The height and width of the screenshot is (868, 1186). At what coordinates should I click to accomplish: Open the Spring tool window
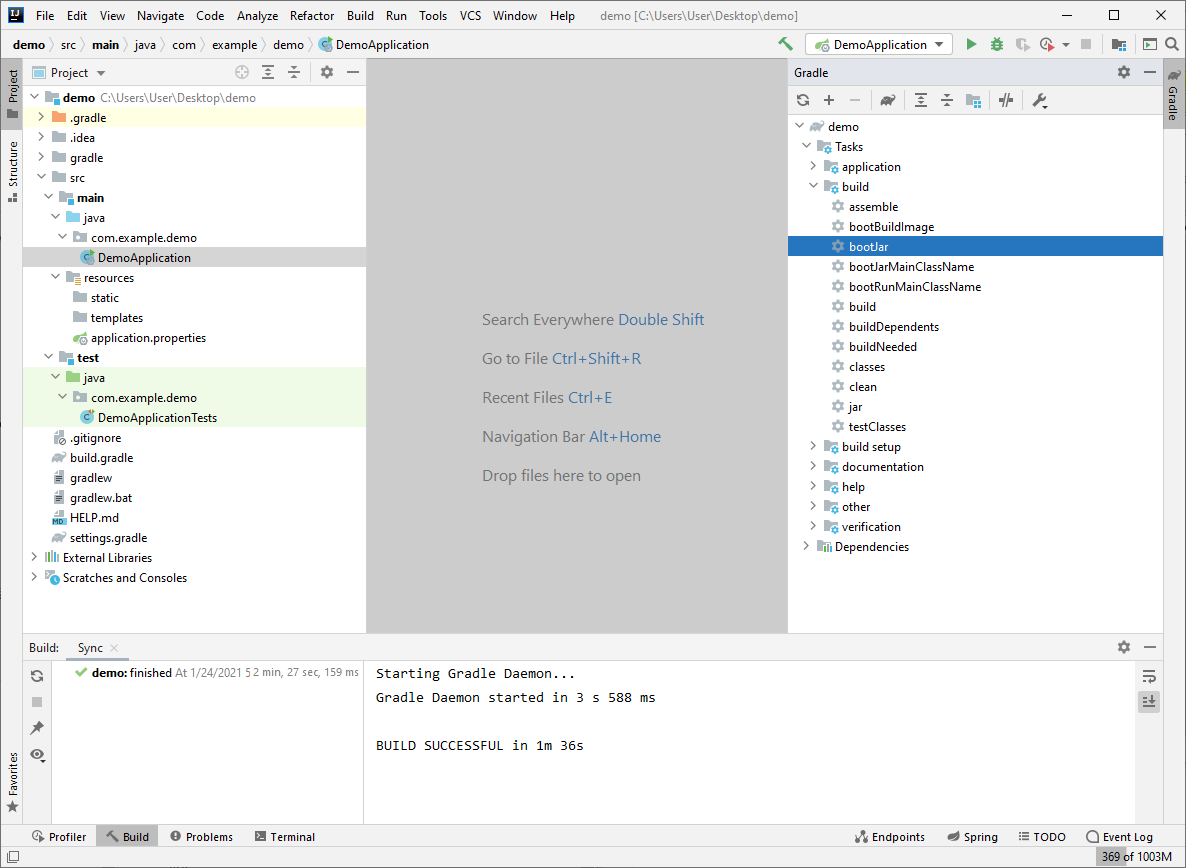tap(972, 836)
